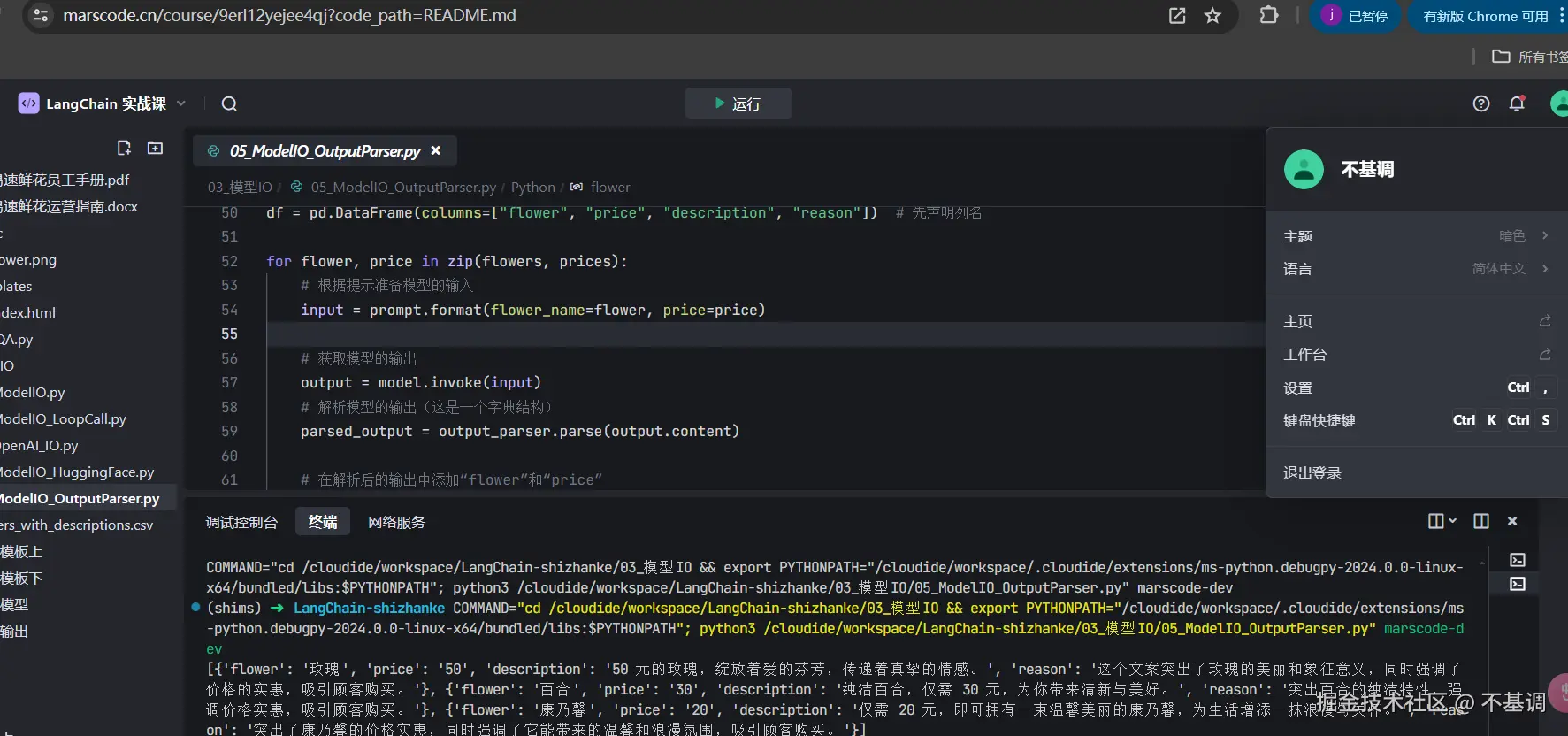Open the Chrome extensions puzzle icon
The width and height of the screenshot is (1568, 736).
[1268, 16]
